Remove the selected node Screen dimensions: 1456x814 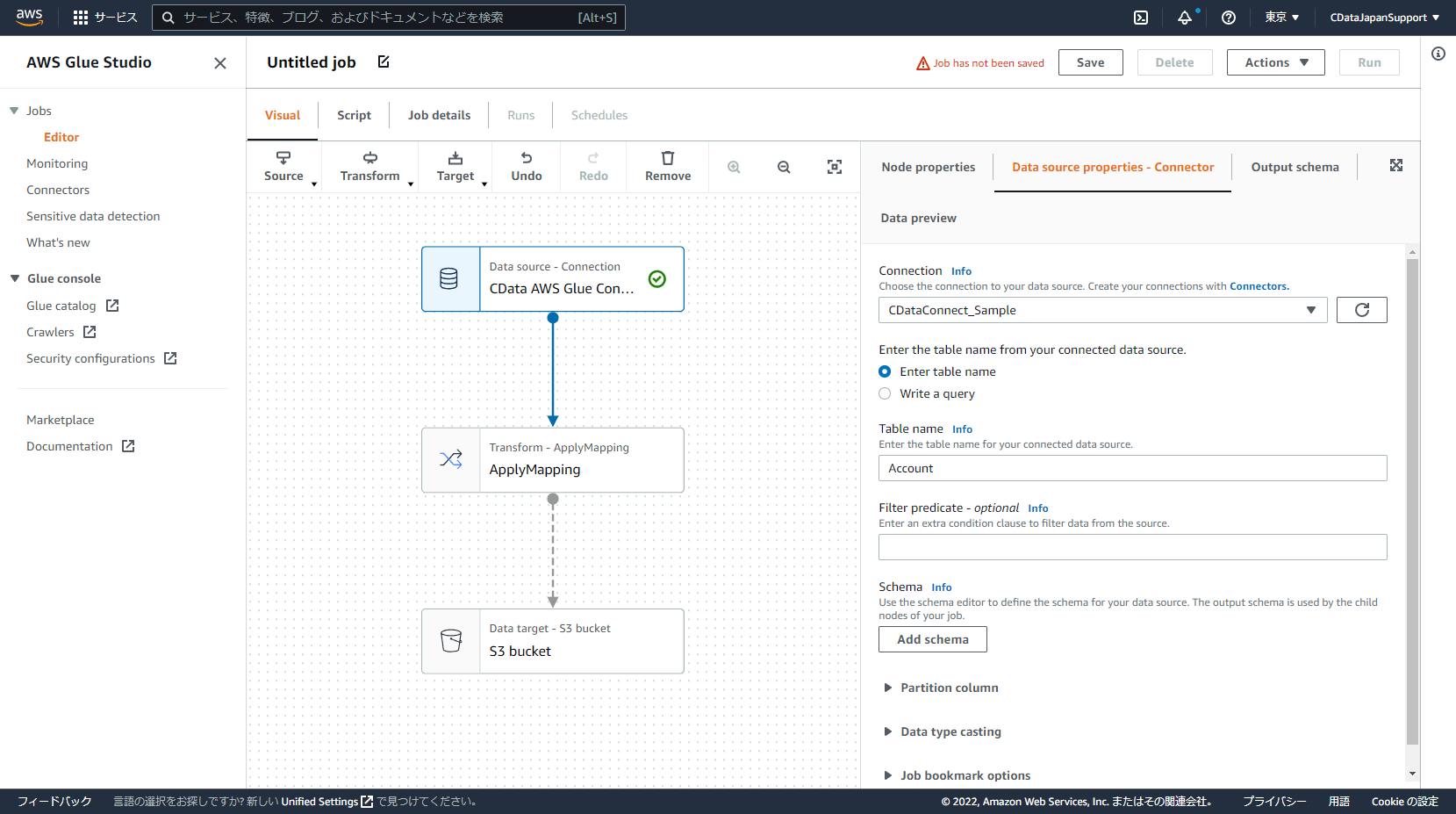(668, 167)
